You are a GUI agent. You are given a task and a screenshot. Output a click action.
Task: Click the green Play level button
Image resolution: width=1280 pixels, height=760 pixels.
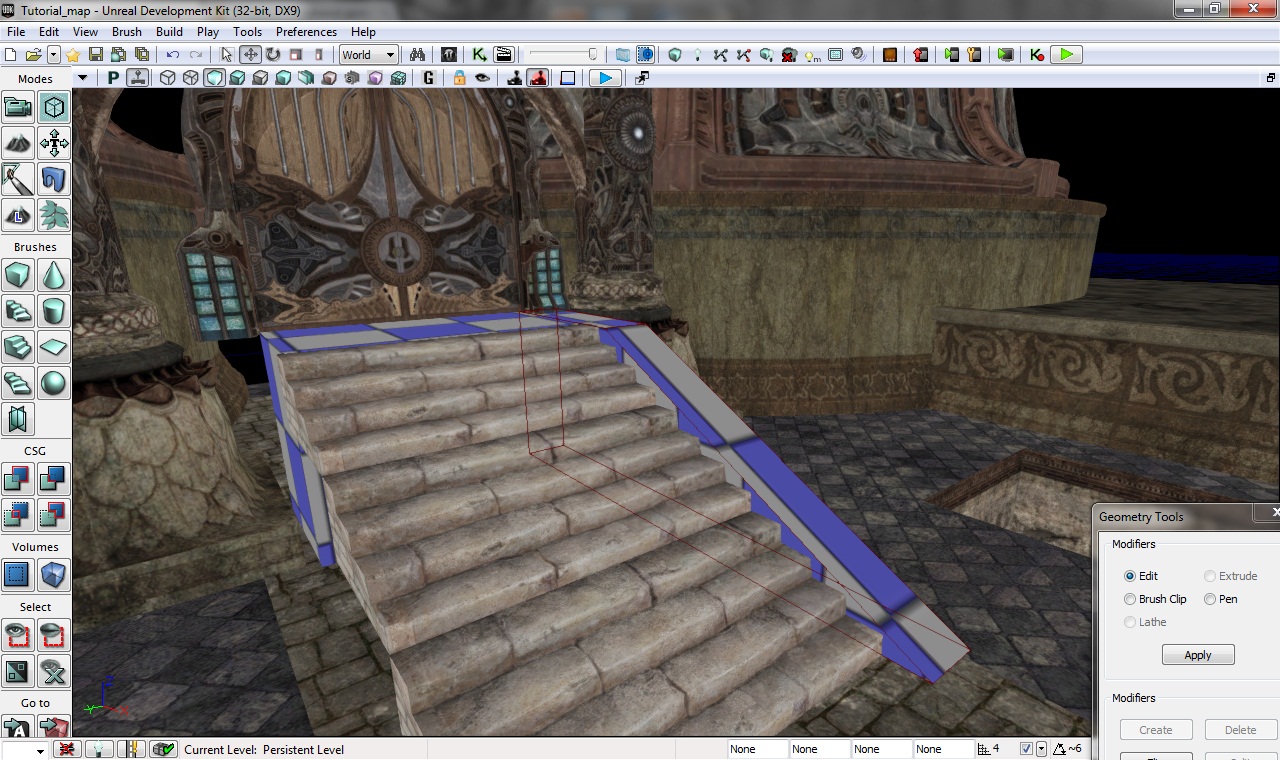pyautogui.click(x=1067, y=55)
